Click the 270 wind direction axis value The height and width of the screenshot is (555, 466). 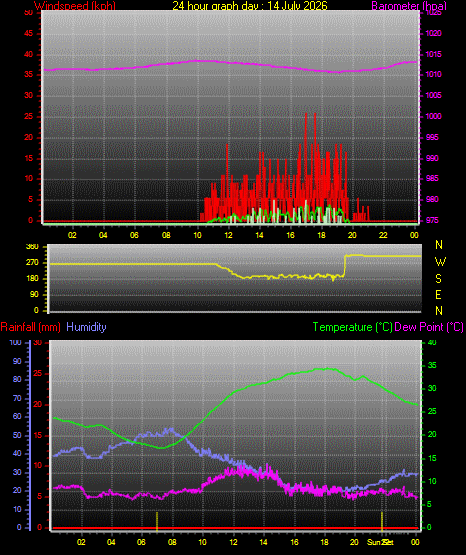point(32,263)
